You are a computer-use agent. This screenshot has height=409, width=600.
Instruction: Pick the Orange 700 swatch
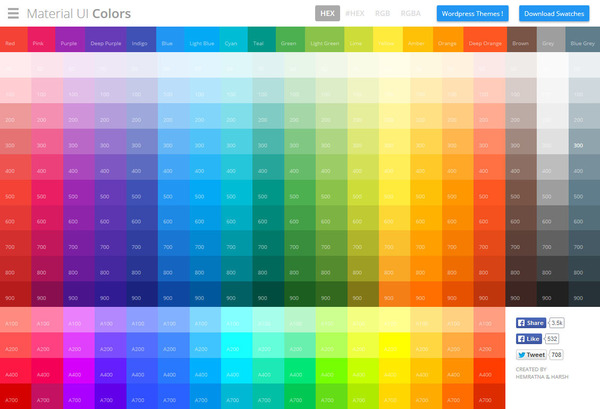(458, 243)
